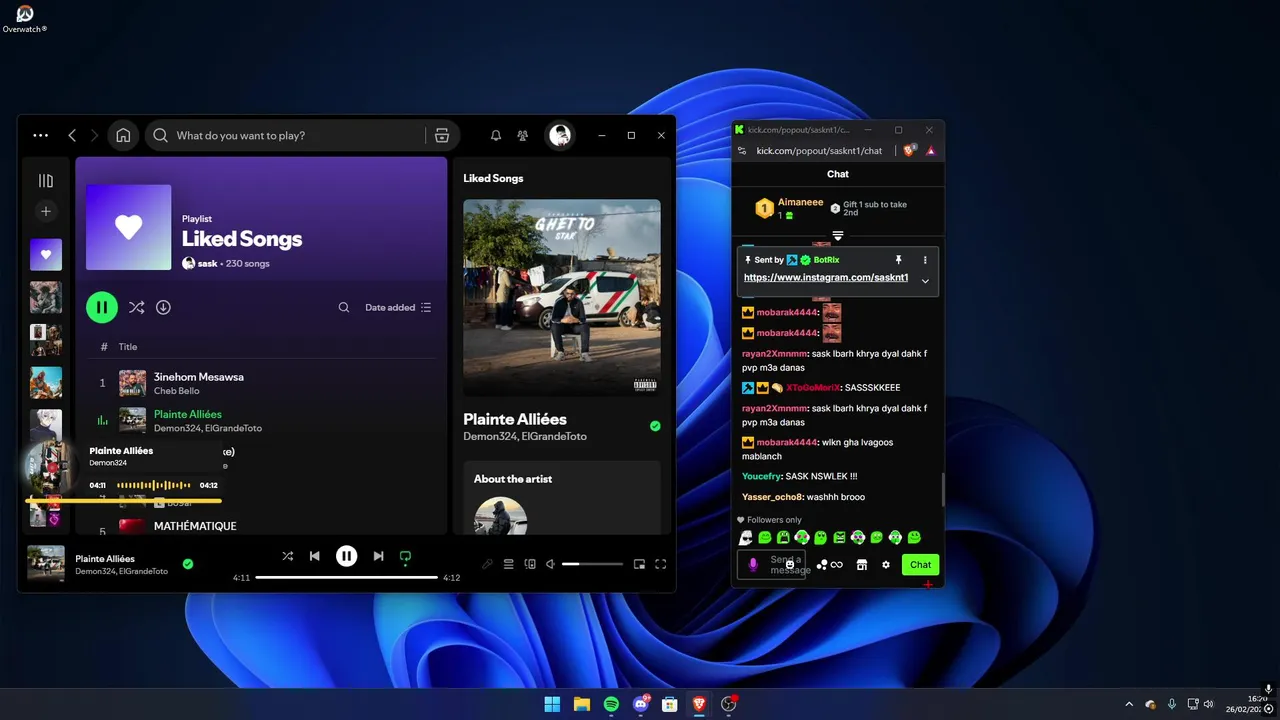Open the instagram.com/hidden link
The width and height of the screenshot is (1280, 720).
(826, 278)
